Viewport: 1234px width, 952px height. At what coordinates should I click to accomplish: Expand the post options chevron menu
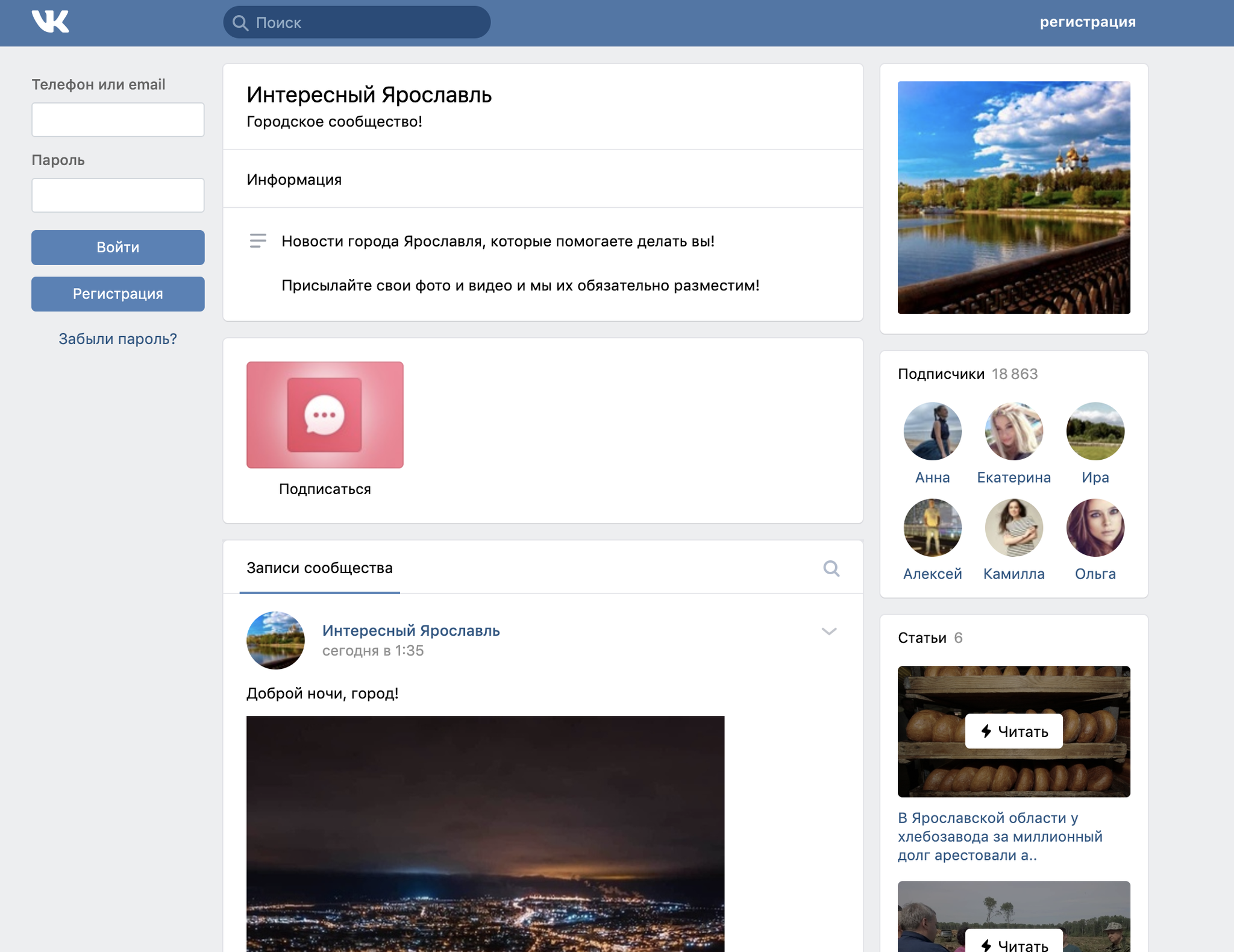click(829, 631)
